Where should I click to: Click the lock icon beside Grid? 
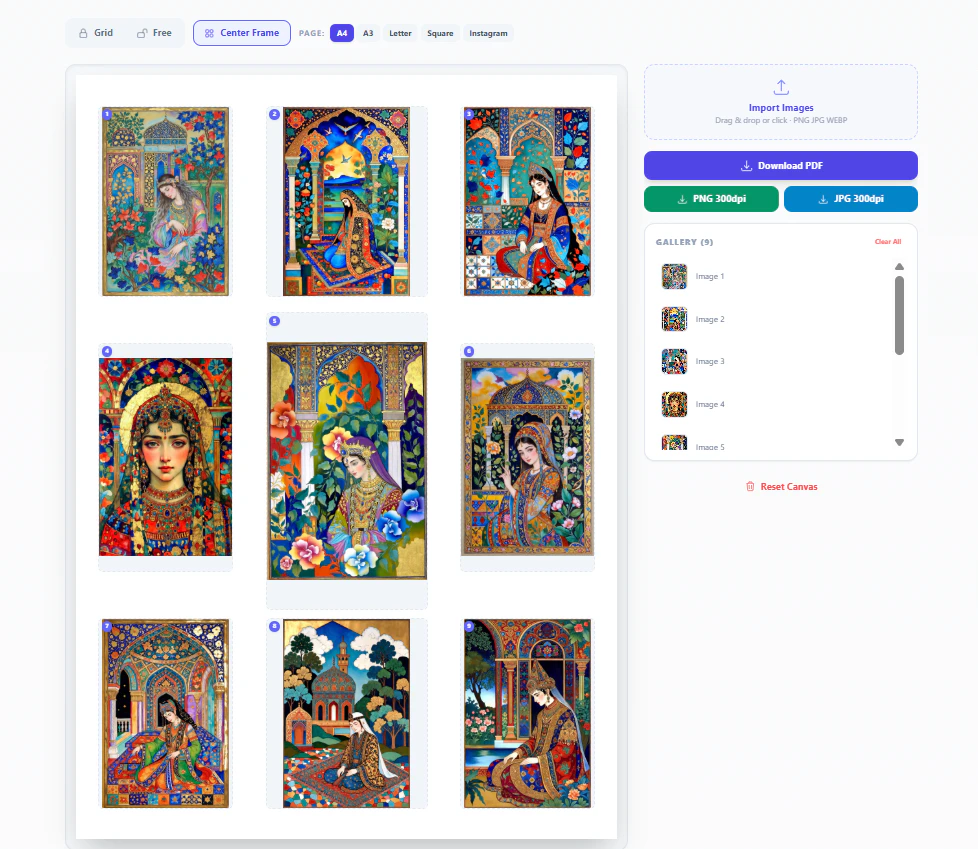click(83, 33)
